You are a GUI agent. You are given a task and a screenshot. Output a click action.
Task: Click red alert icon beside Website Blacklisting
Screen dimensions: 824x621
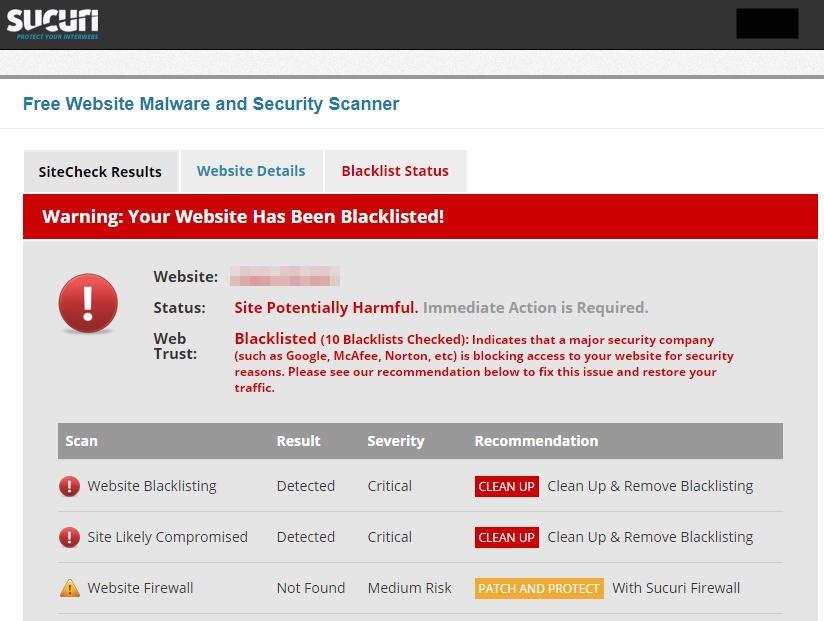click(69, 486)
